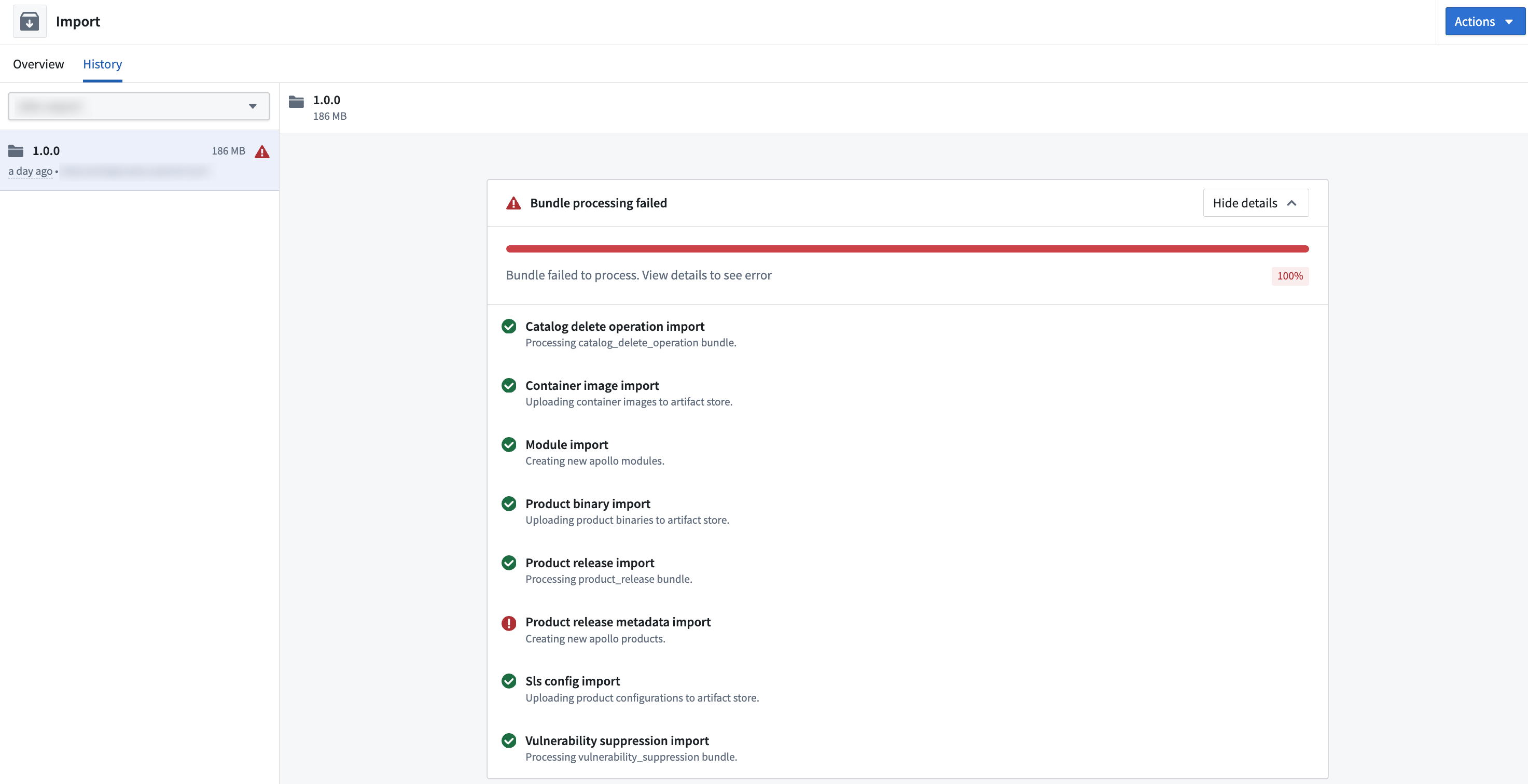Screen dimensions: 1528x784
Task: Click 'Uploading container images to artifact store.' text
Action: [629, 402]
